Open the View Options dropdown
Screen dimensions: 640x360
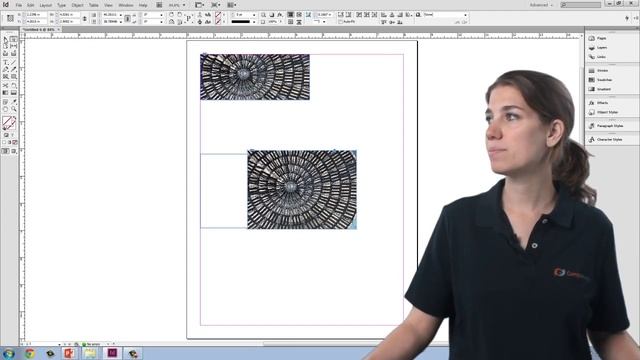click(200, 5)
